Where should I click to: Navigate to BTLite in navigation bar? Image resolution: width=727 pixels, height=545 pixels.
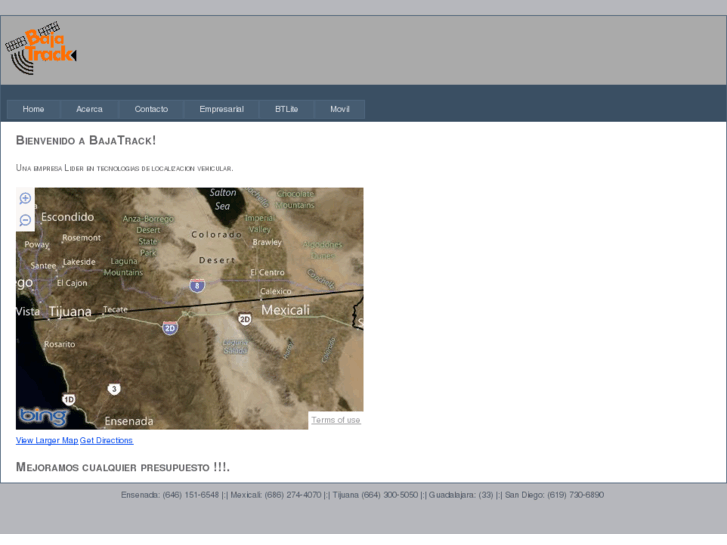pyautogui.click(x=287, y=109)
